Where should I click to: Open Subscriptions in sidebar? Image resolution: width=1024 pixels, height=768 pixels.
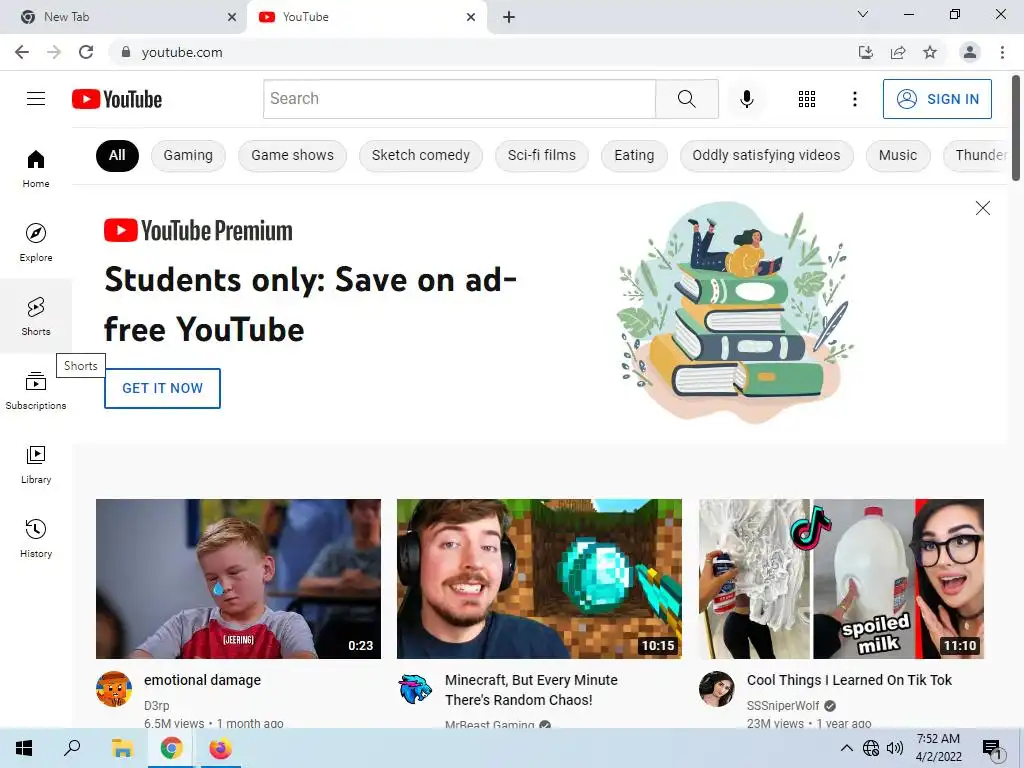point(36,390)
